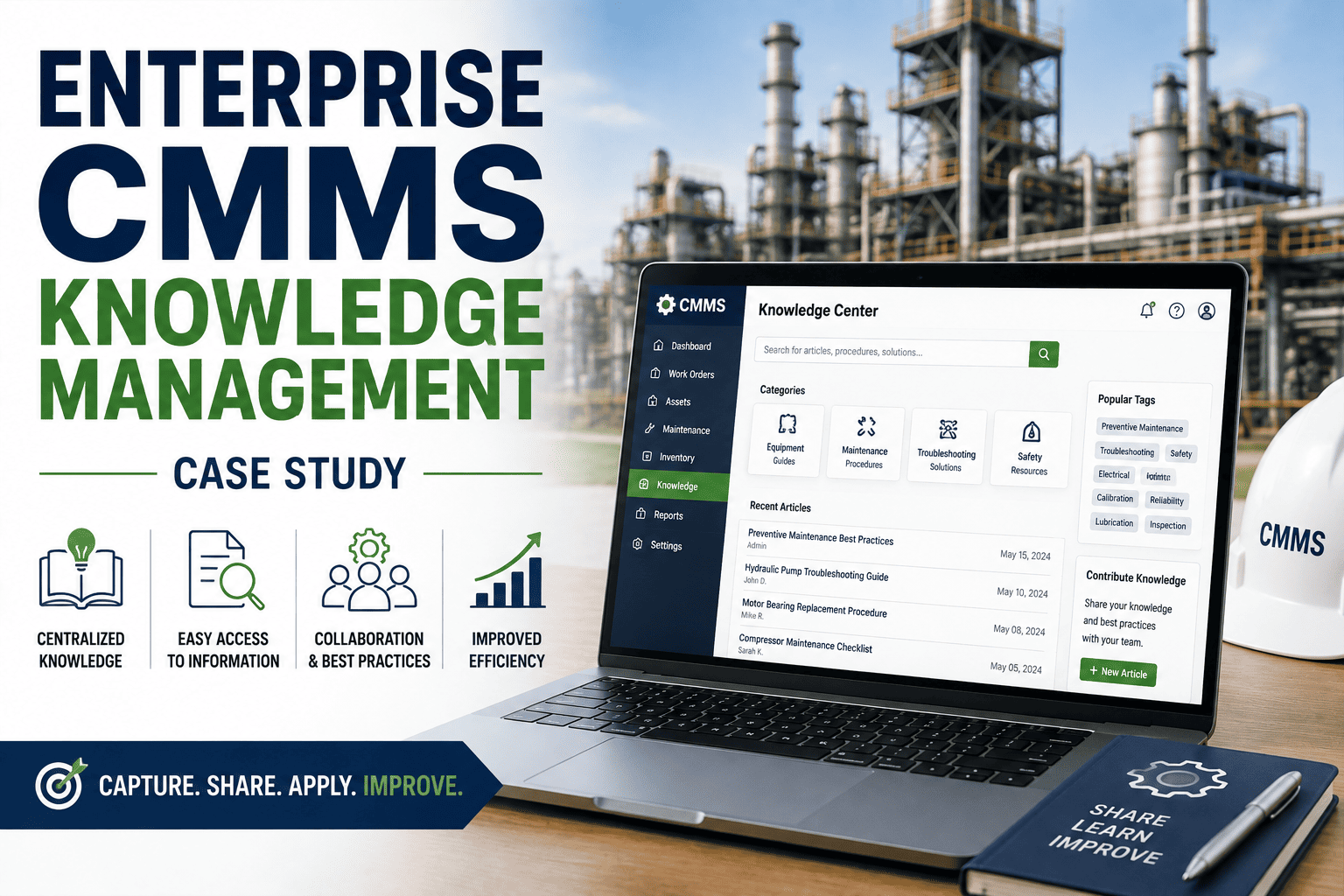Image resolution: width=1344 pixels, height=896 pixels.
Task: Open Hydraulic Pump Troubleshooting Guide article
Action: click(816, 572)
